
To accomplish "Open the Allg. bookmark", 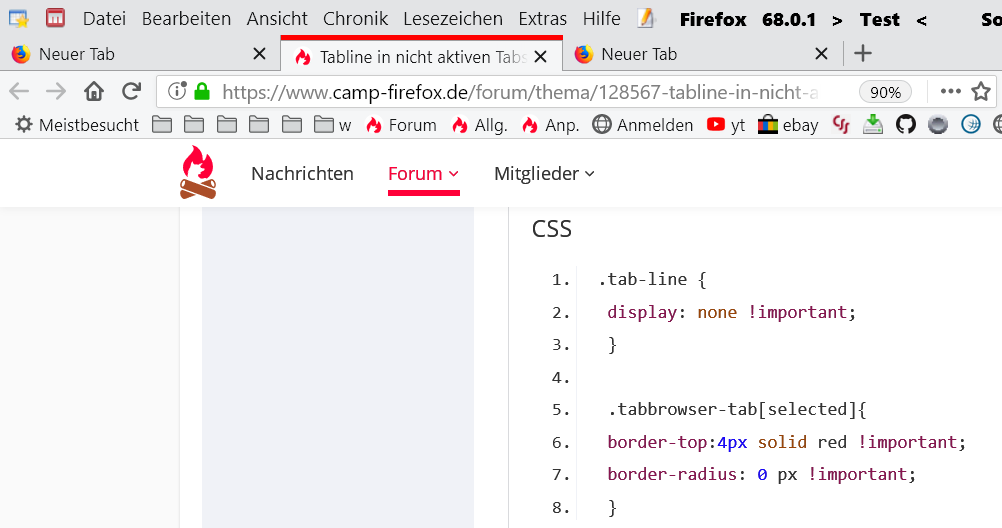I will 479,125.
